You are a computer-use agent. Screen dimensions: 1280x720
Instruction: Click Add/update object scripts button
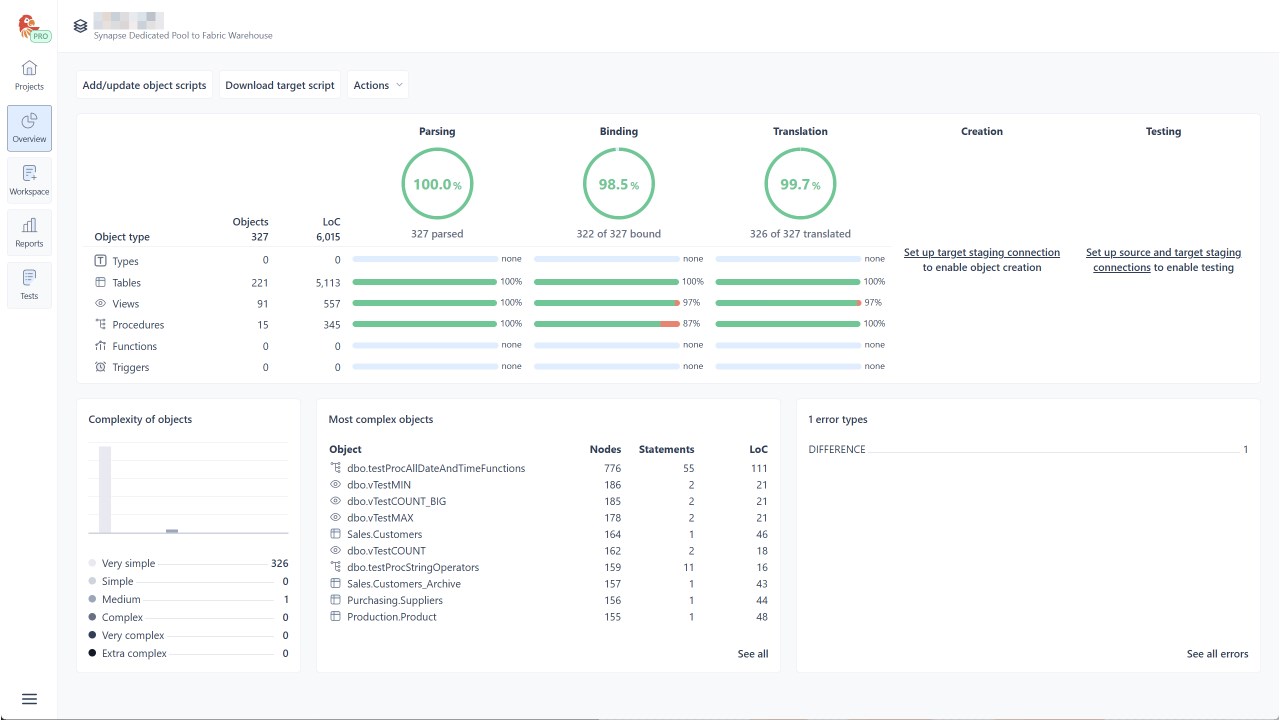pyautogui.click(x=144, y=85)
